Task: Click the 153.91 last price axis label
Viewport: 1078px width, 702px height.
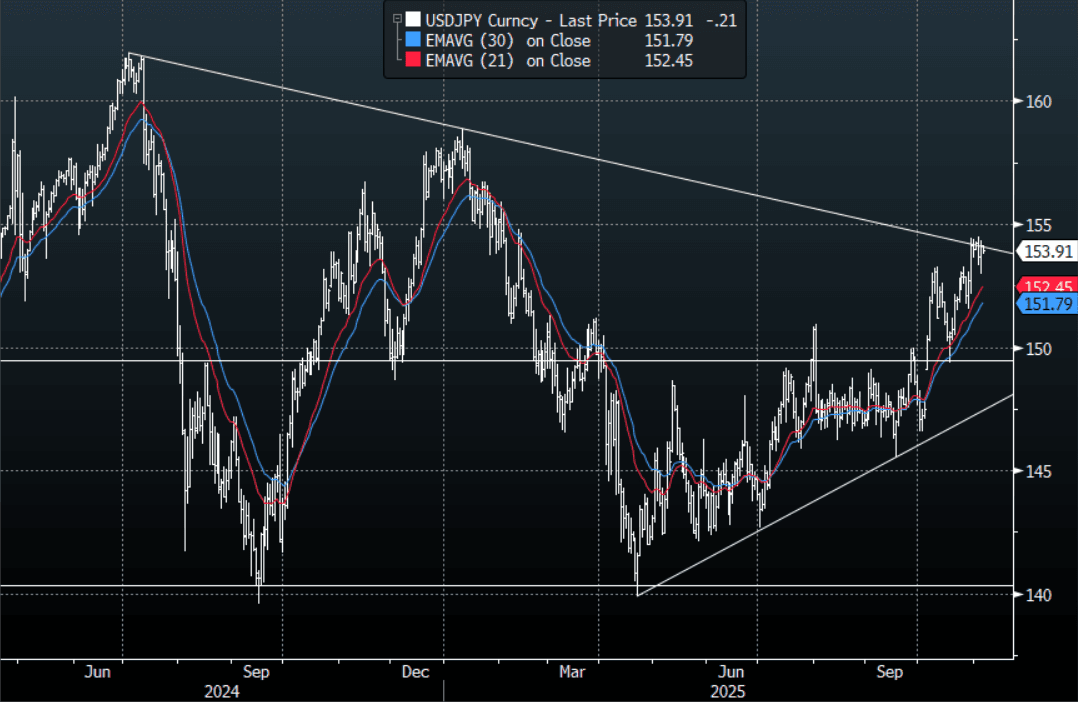Action: pos(1048,252)
